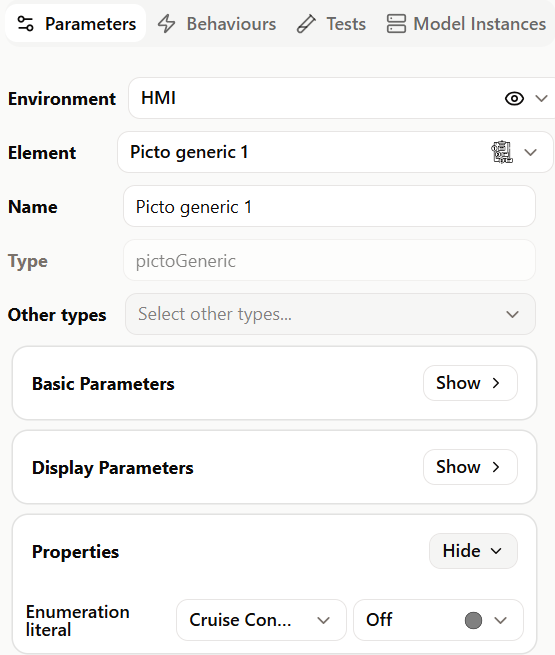
Task: Show the Display Parameters section
Action: tap(470, 467)
